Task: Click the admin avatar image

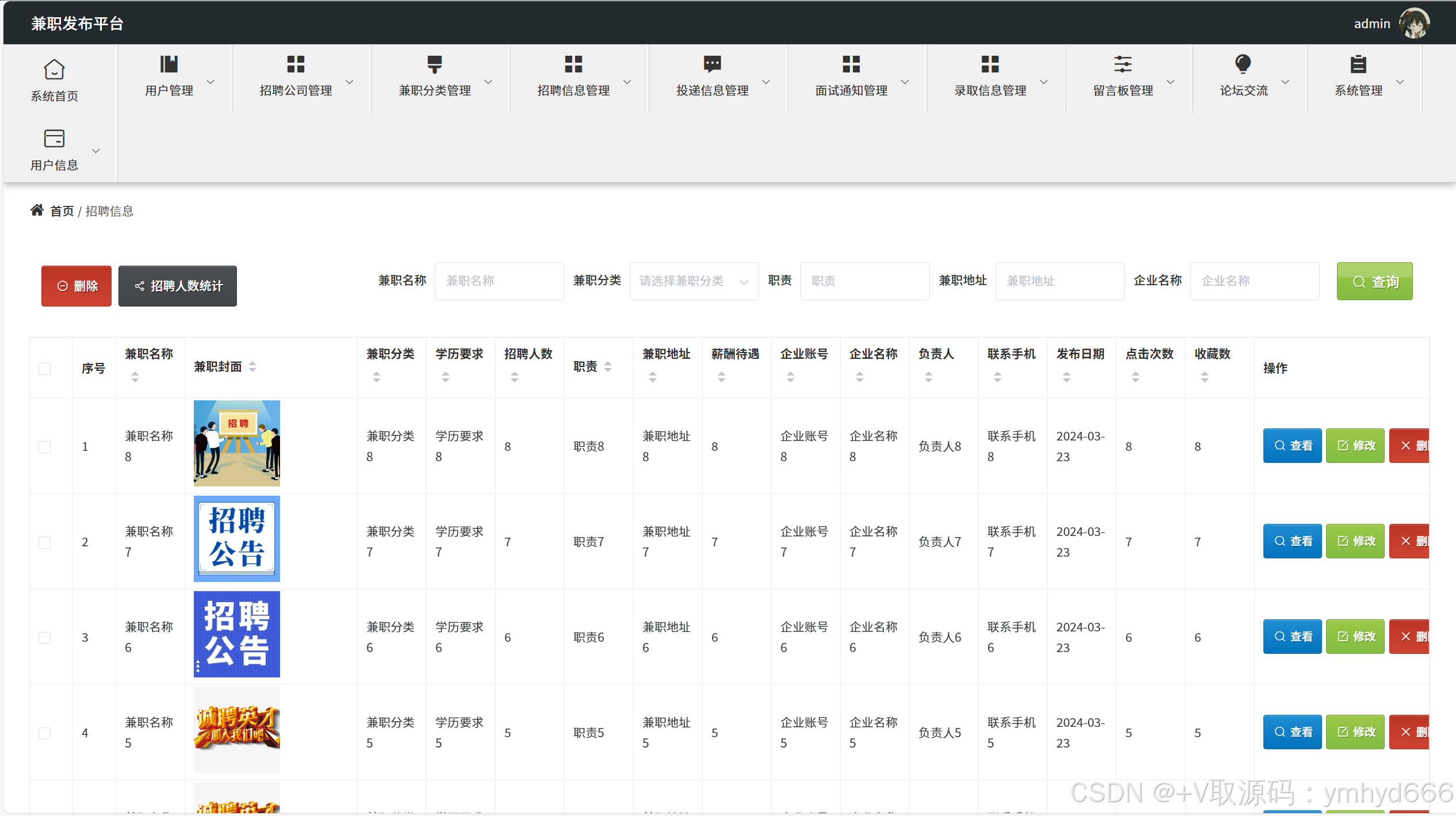Action: pos(1415,24)
